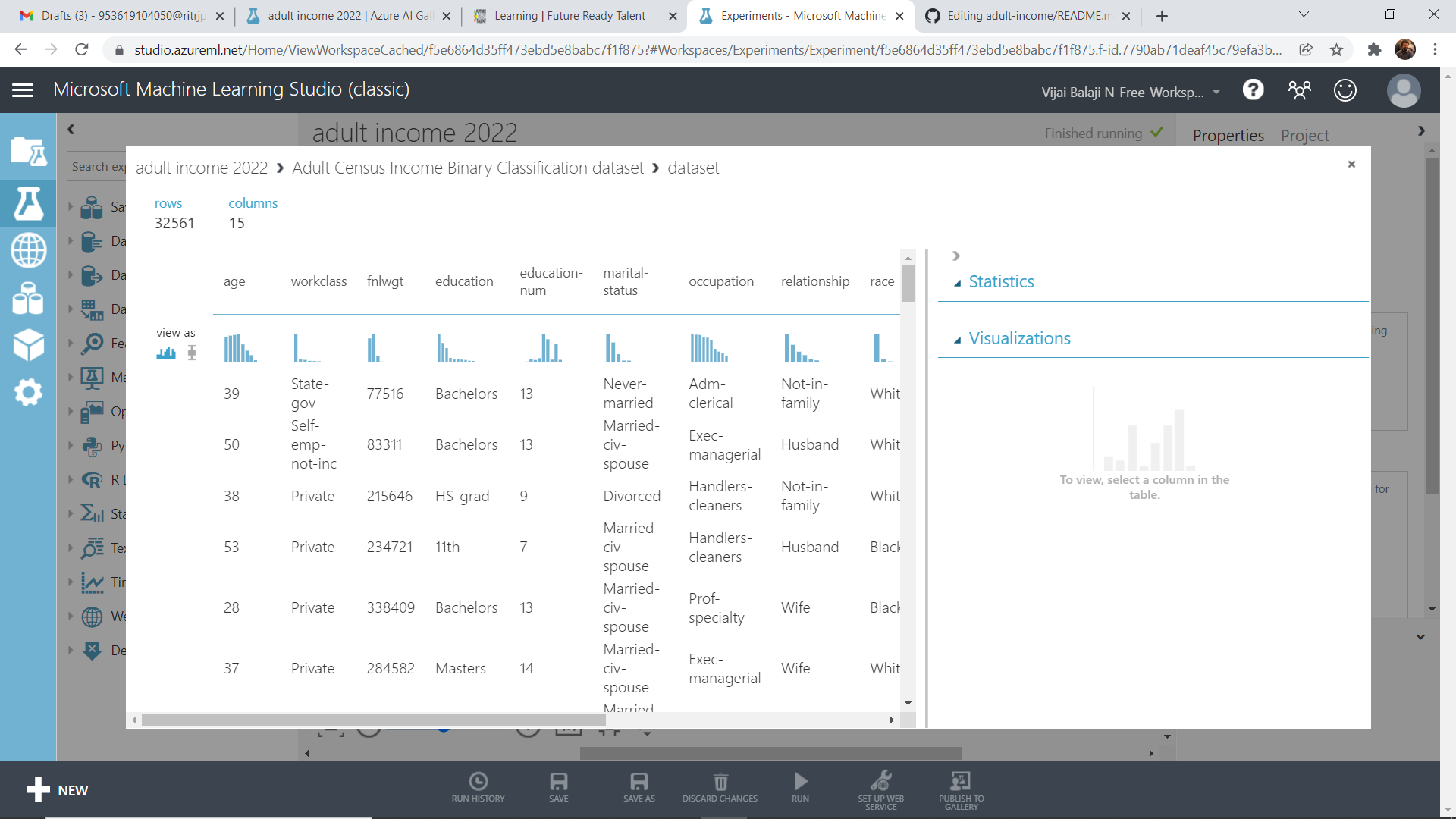Click the age column histogram in the table

243,347
